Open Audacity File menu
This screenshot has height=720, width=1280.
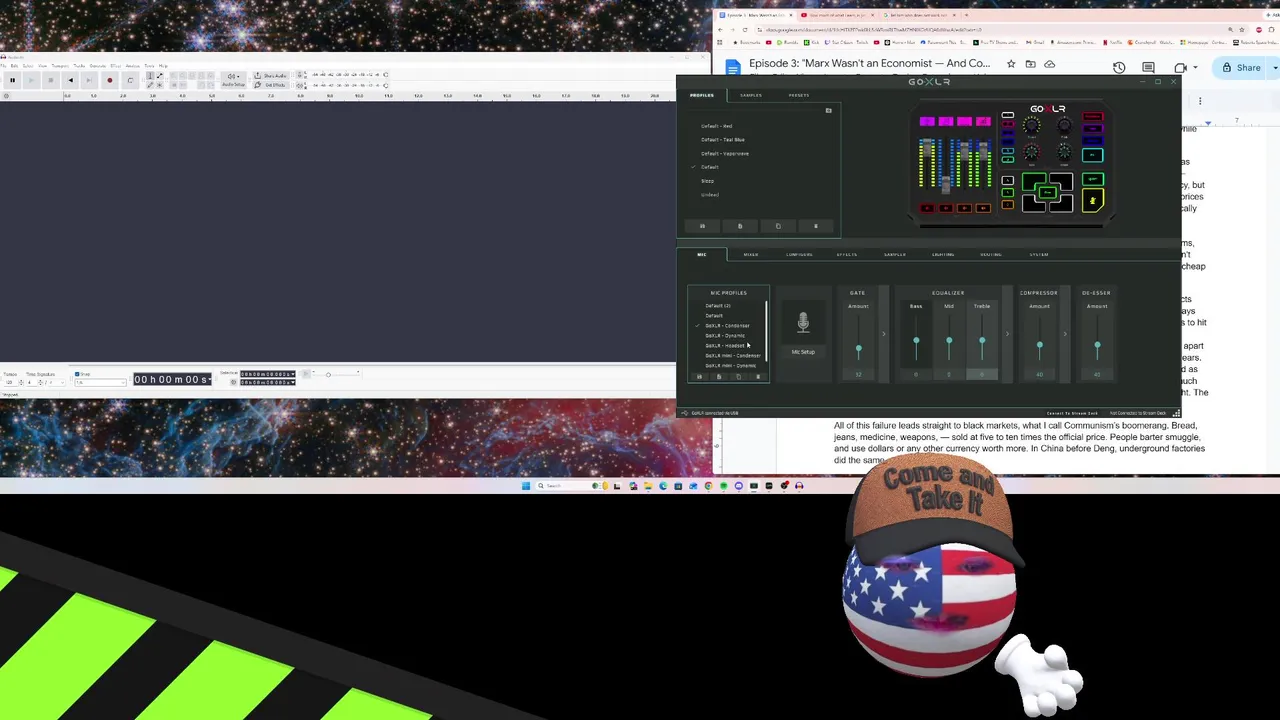pyautogui.click(x=3, y=66)
